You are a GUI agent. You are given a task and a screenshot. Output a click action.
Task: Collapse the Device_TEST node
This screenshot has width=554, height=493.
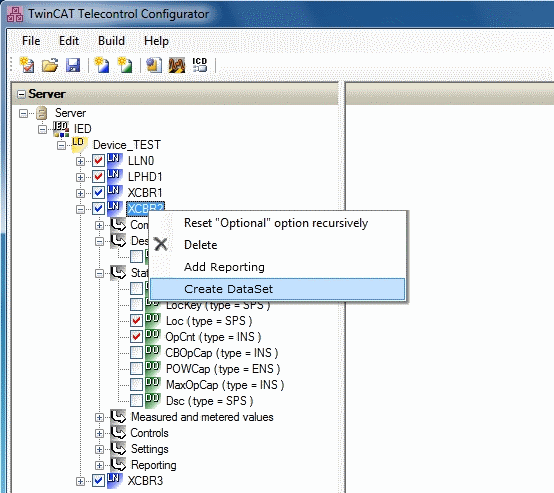tap(61, 145)
